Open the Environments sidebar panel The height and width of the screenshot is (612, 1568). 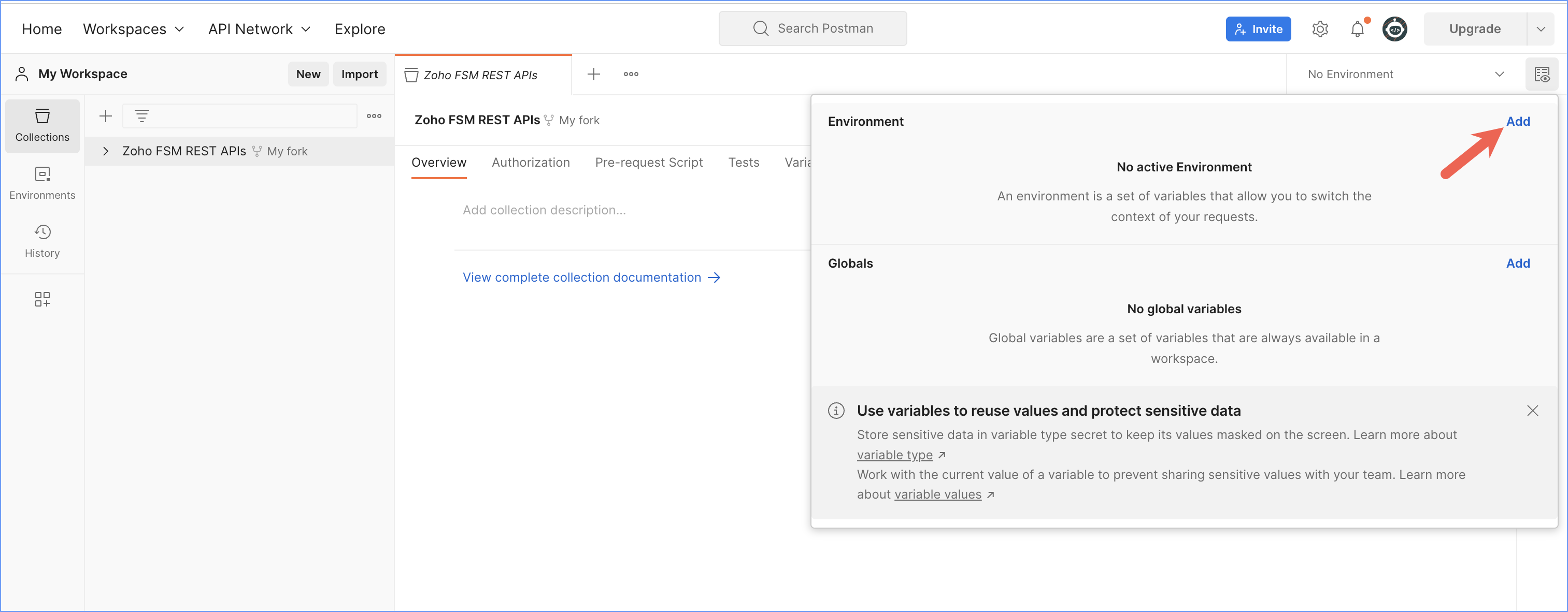[x=42, y=183]
